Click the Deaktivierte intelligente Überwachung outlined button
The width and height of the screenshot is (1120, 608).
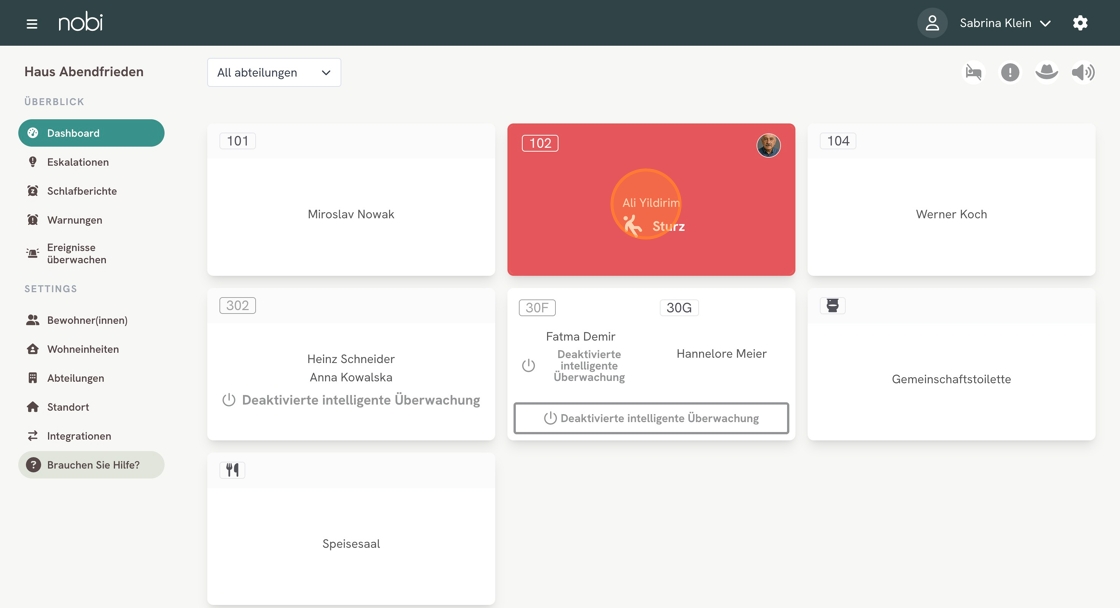[x=651, y=418]
